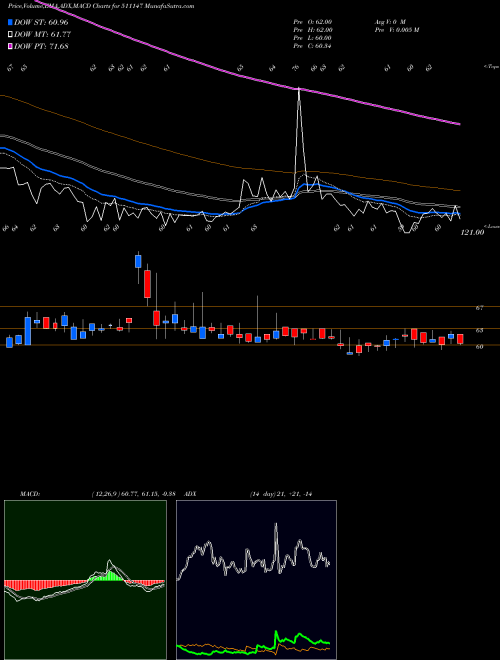The image size is (500, 660).
Task: Select the 'DOW ST: 60.96' legend label
Action: pos(41,22)
